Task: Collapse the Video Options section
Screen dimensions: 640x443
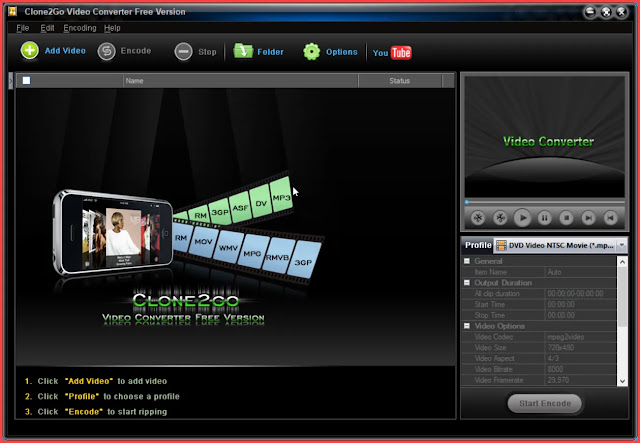Action: [467, 326]
